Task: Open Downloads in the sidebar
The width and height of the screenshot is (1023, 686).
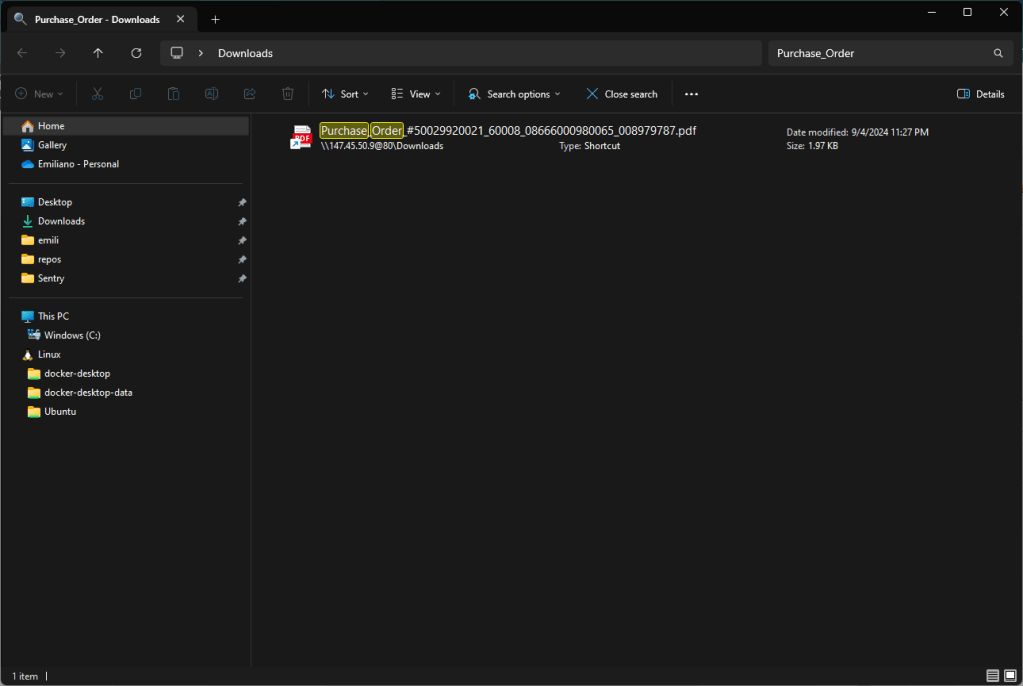Action: [x=61, y=221]
